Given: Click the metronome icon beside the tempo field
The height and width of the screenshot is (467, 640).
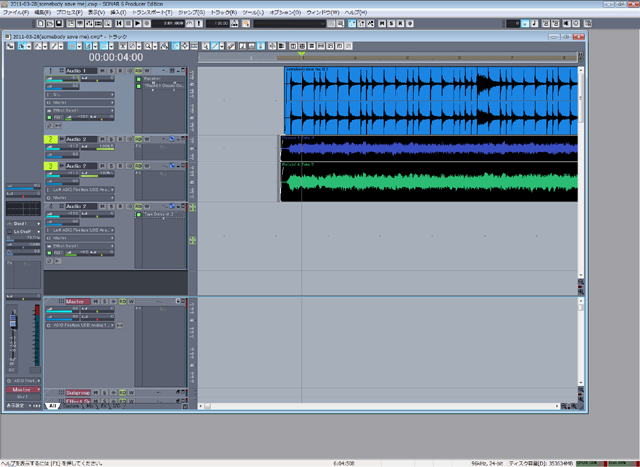Looking at the screenshot, I should [234, 24].
